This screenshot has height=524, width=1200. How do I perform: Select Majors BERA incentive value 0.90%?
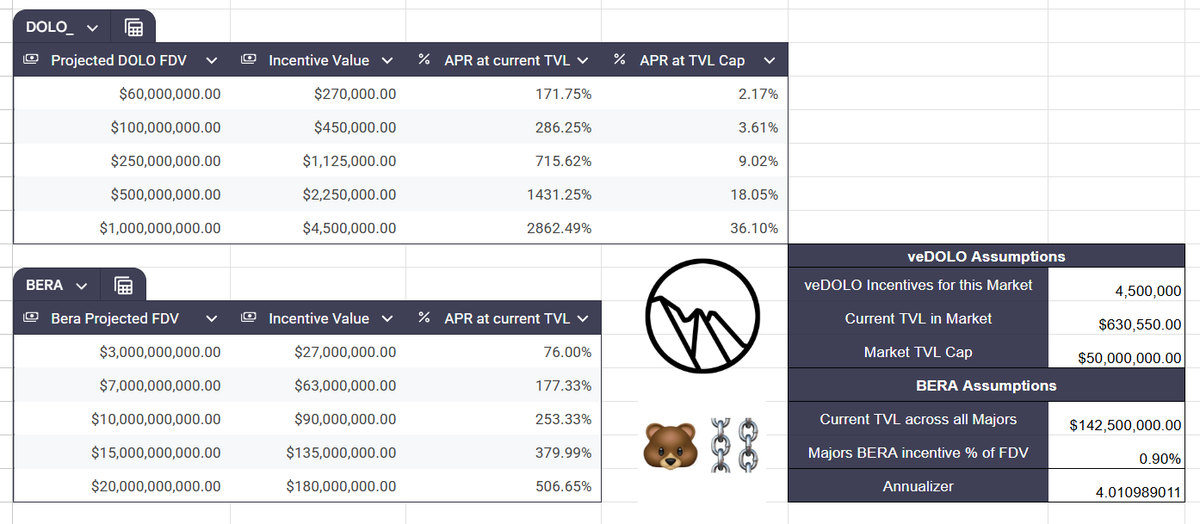point(1117,453)
